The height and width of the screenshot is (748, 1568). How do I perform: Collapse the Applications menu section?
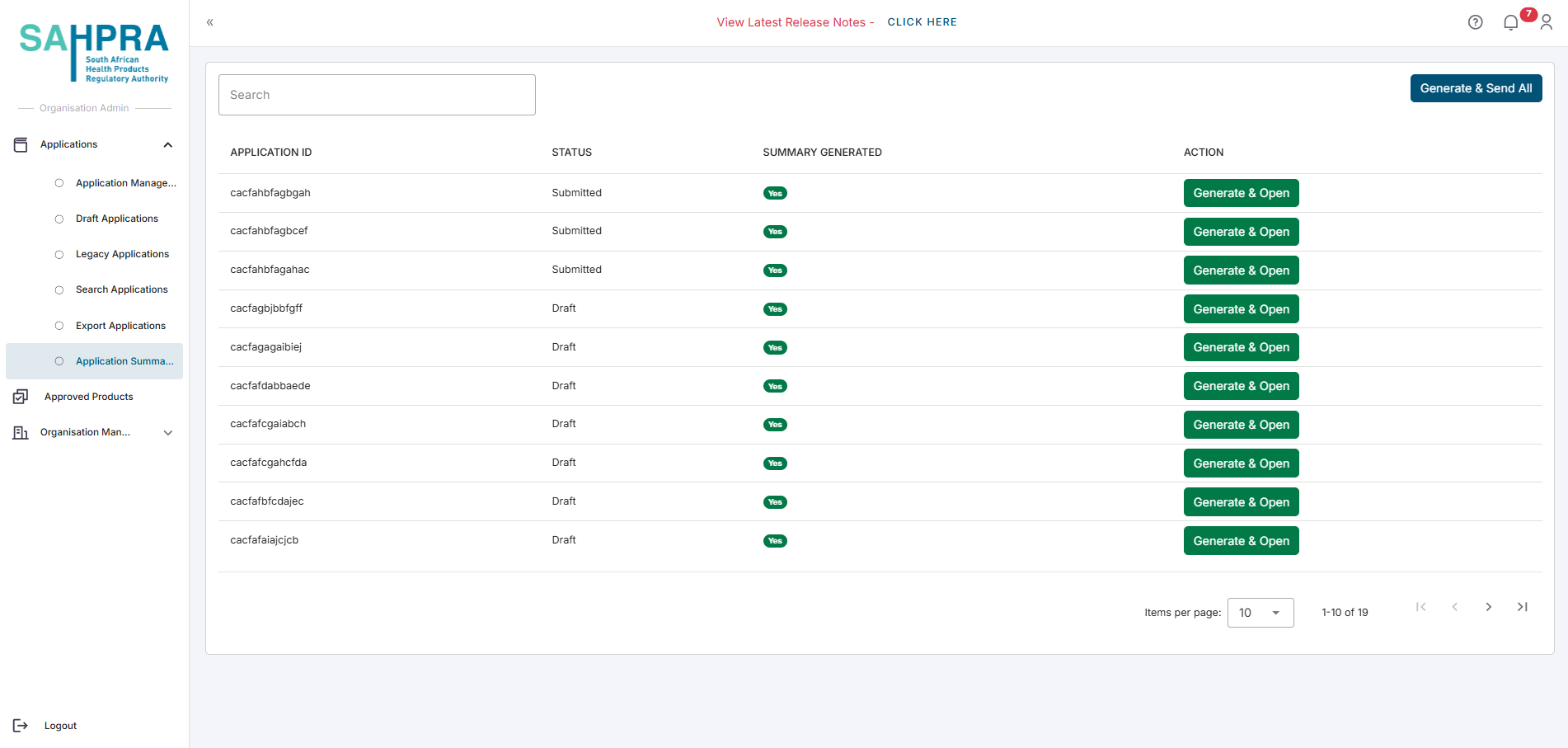pyautogui.click(x=167, y=145)
